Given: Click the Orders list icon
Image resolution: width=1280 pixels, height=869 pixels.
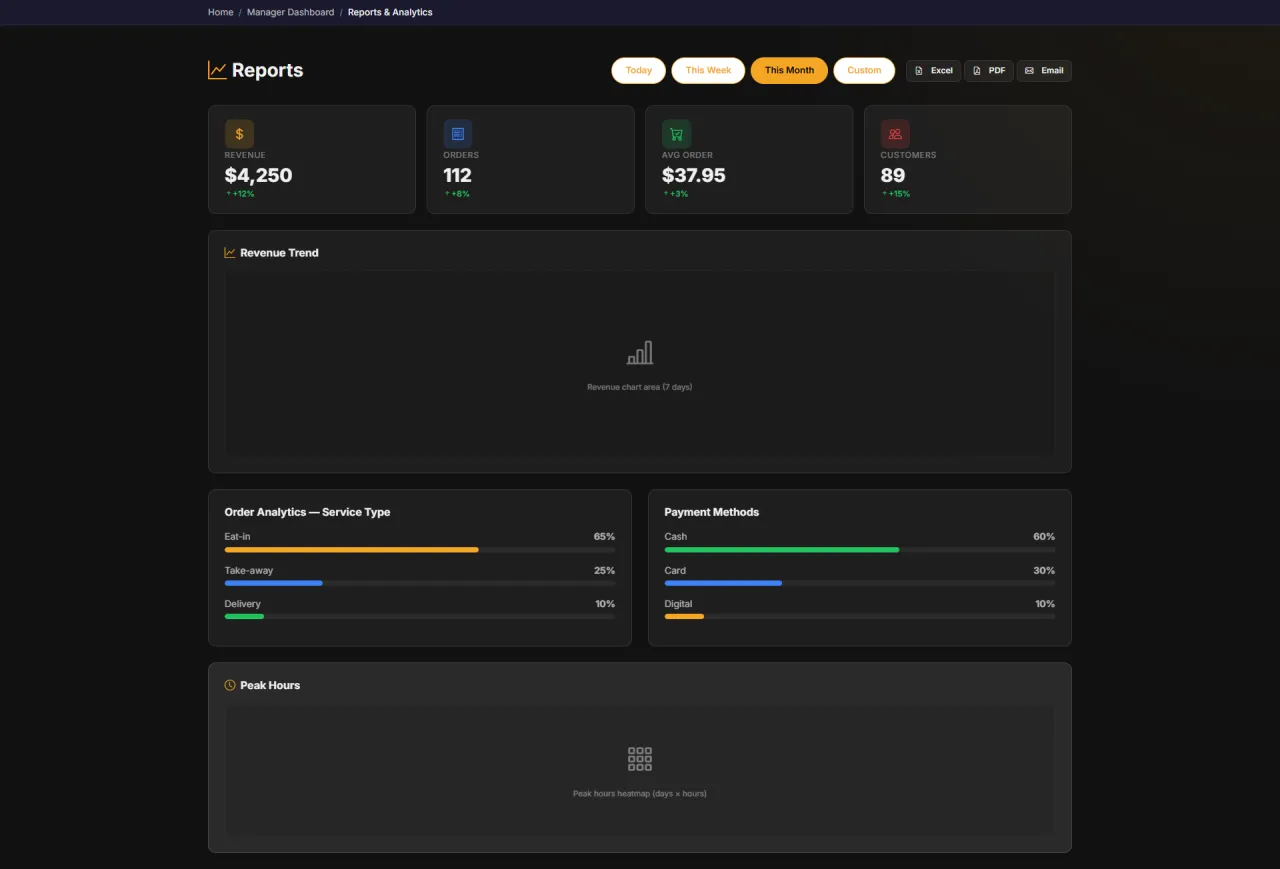Looking at the screenshot, I should [x=458, y=134].
